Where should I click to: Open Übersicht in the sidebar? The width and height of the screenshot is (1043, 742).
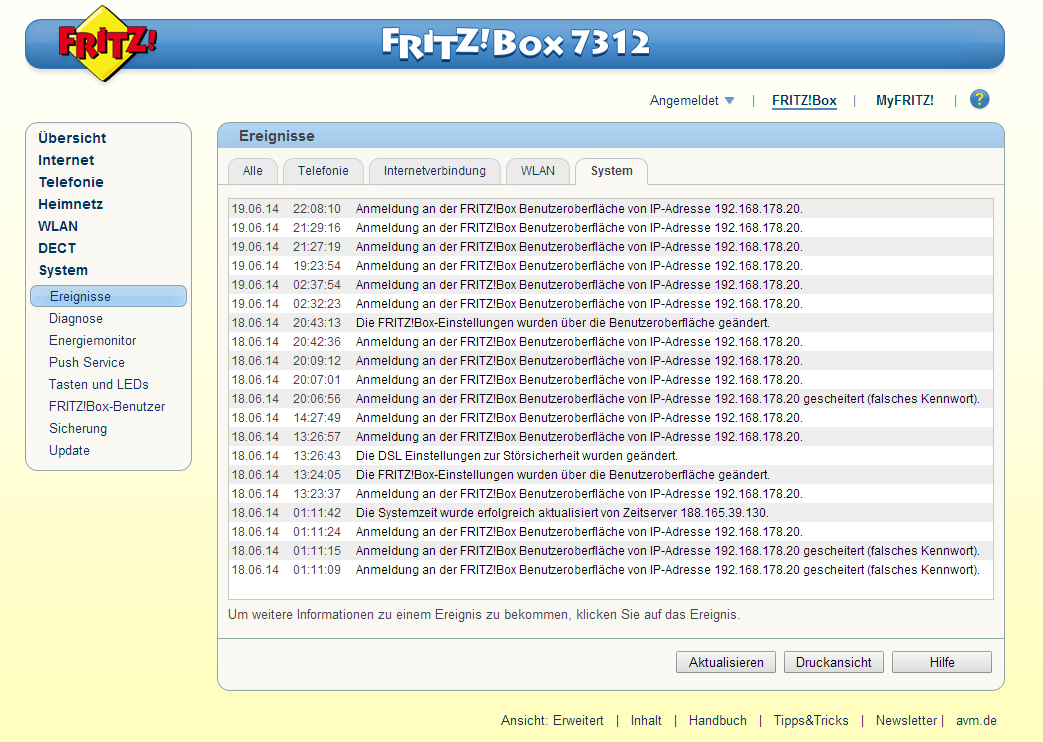coord(72,138)
